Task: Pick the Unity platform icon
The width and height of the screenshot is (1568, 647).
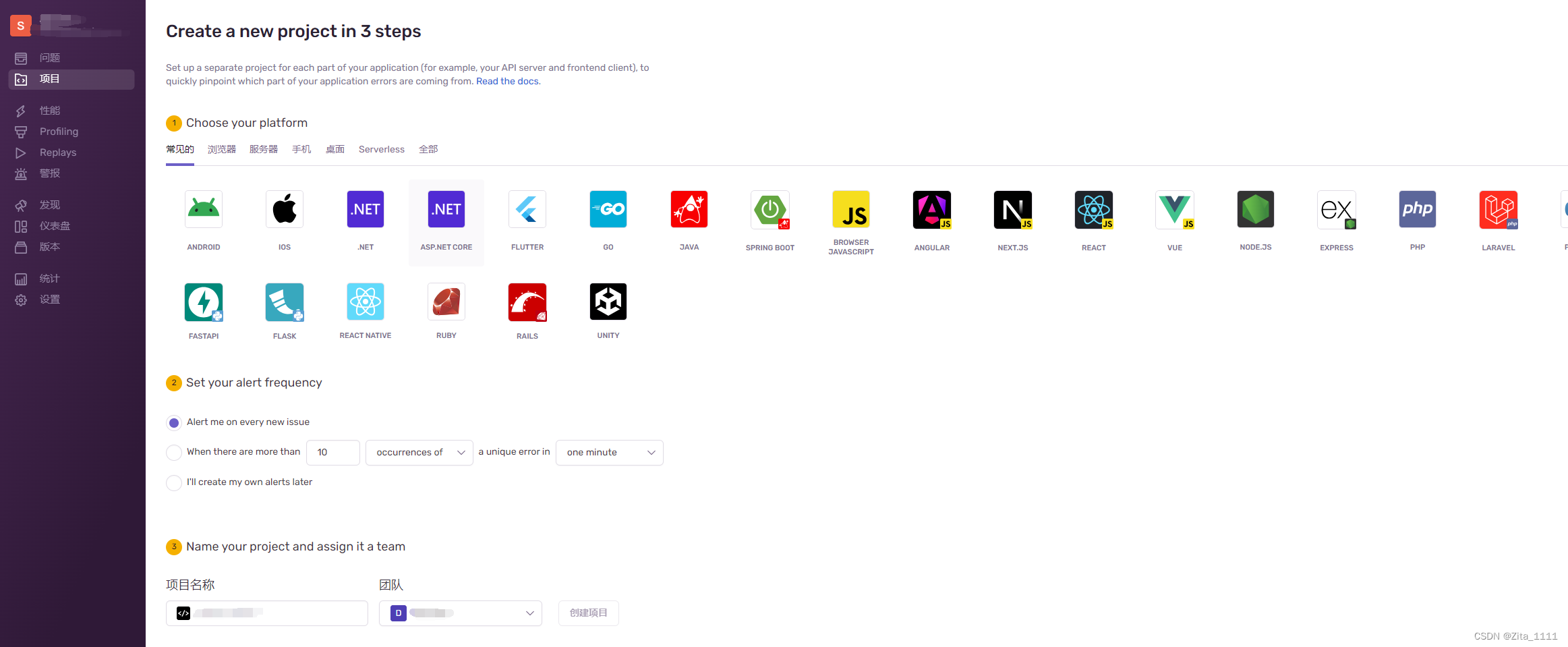Action: tap(608, 302)
